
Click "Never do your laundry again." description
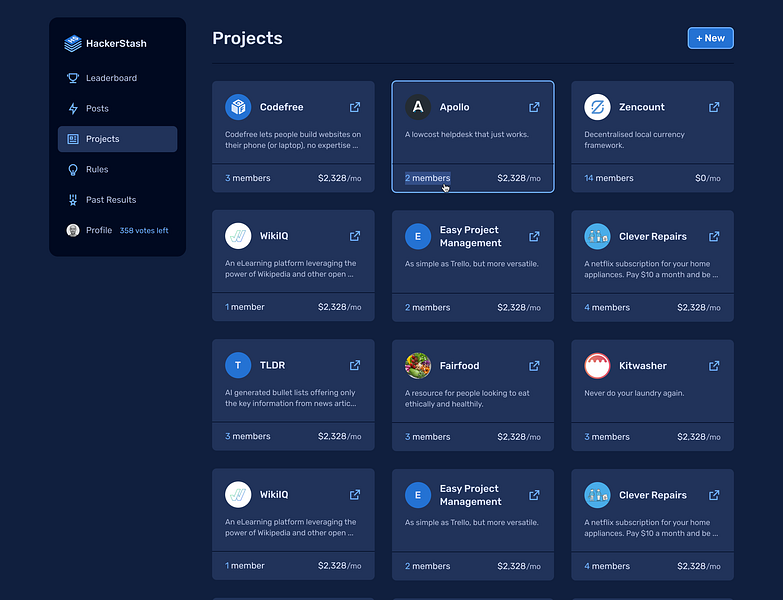pos(634,393)
